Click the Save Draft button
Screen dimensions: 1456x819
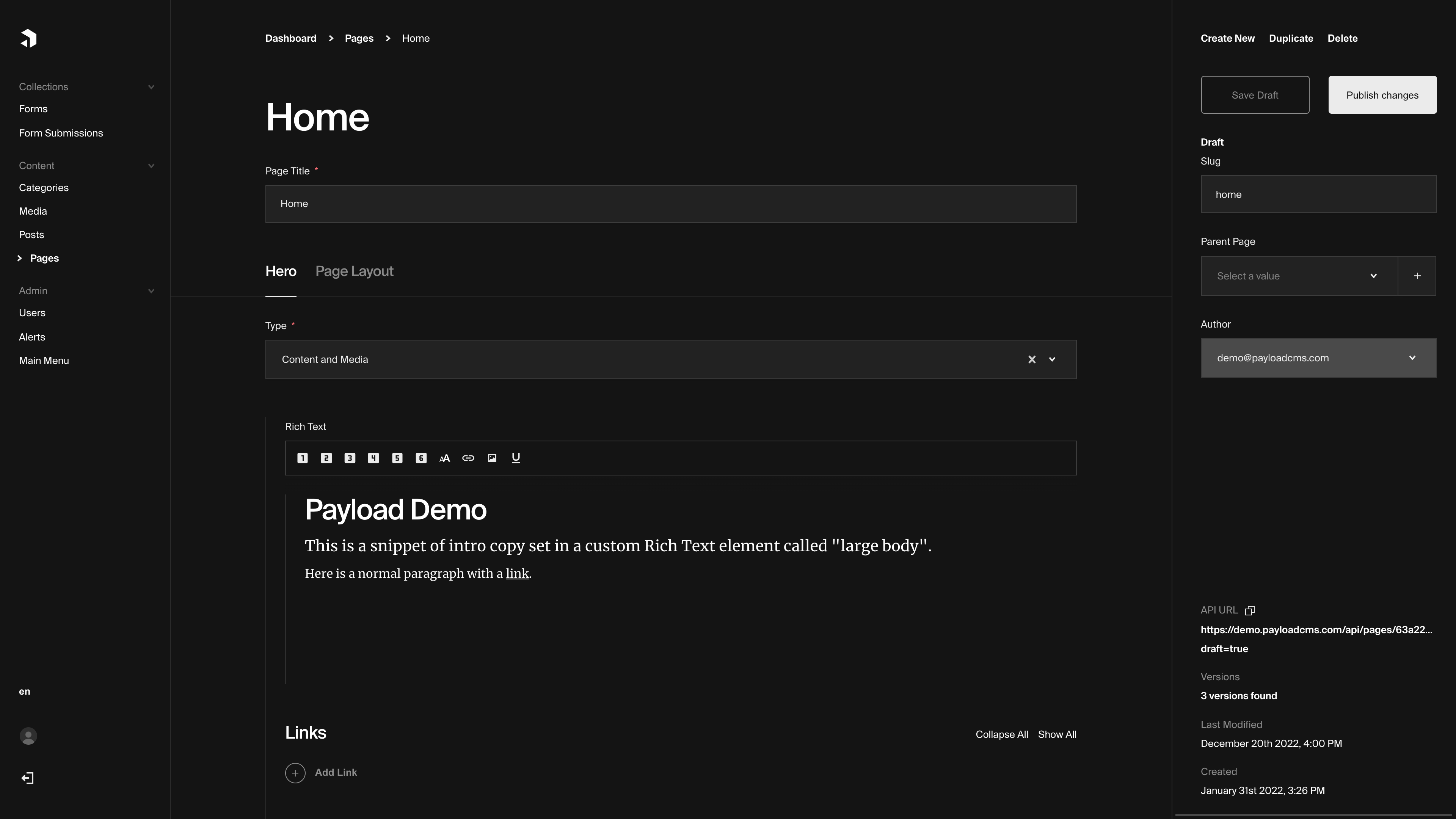[x=1255, y=94]
